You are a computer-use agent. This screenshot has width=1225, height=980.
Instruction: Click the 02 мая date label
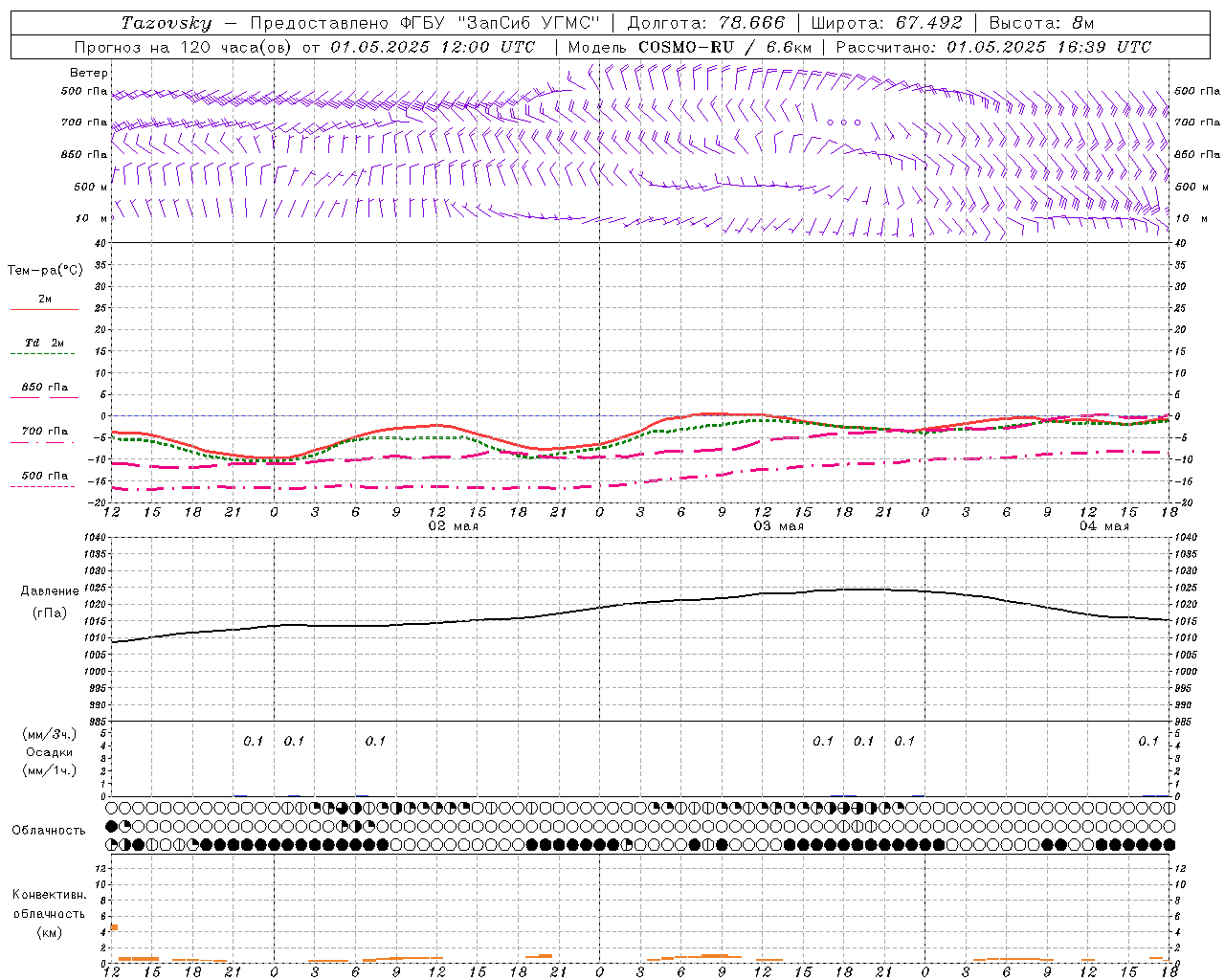click(454, 526)
